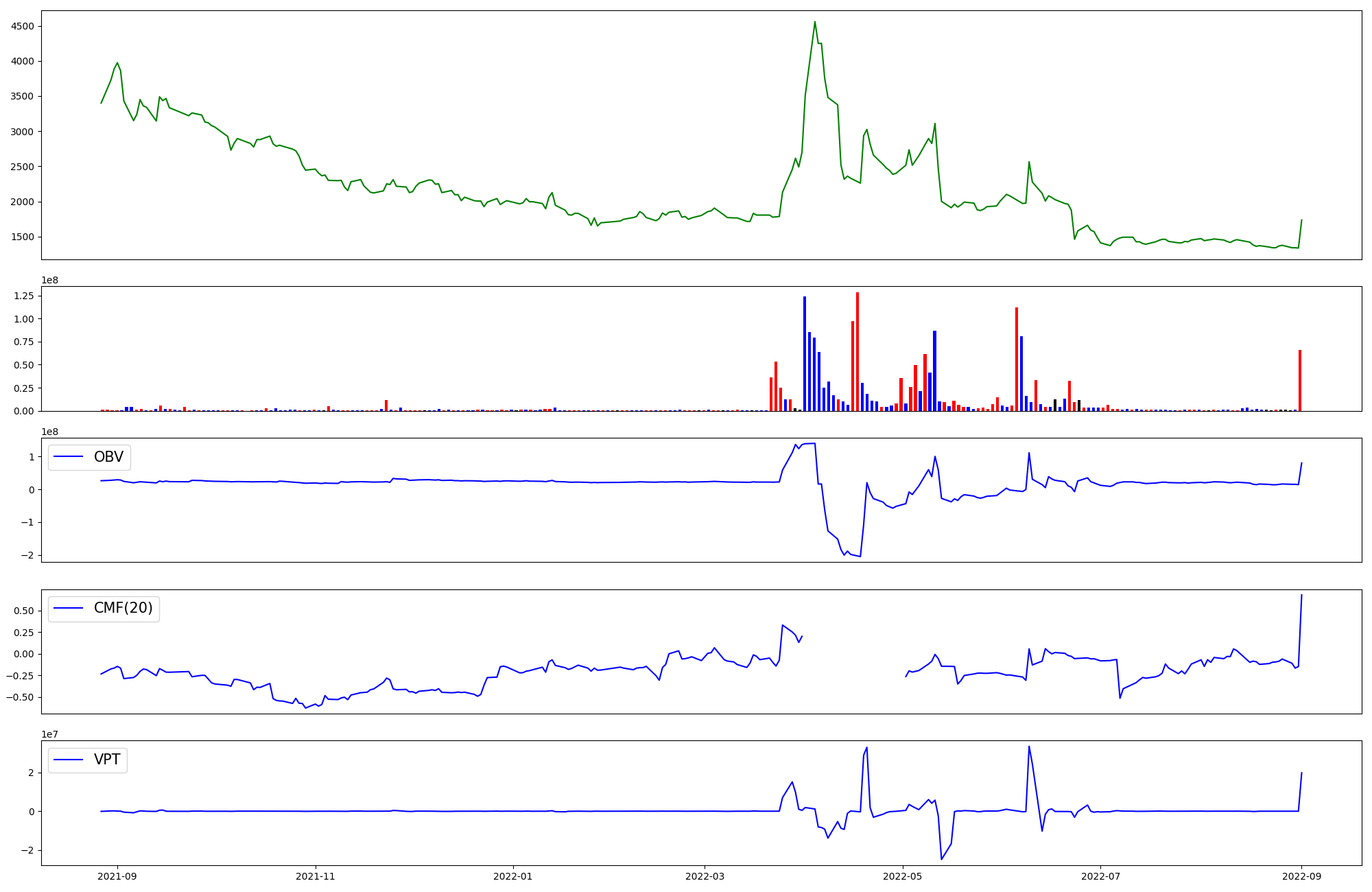The width and height of the screenshot is (1372, 892).
Task: Select the 2022-09 date label on x-axis
Action: coord(1301,876)
